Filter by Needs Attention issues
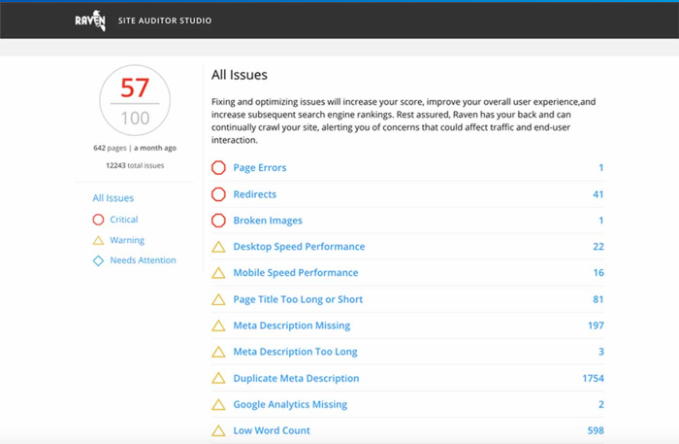Image resolution: width=679 pixels, height=444 pixels. (143, 260)
